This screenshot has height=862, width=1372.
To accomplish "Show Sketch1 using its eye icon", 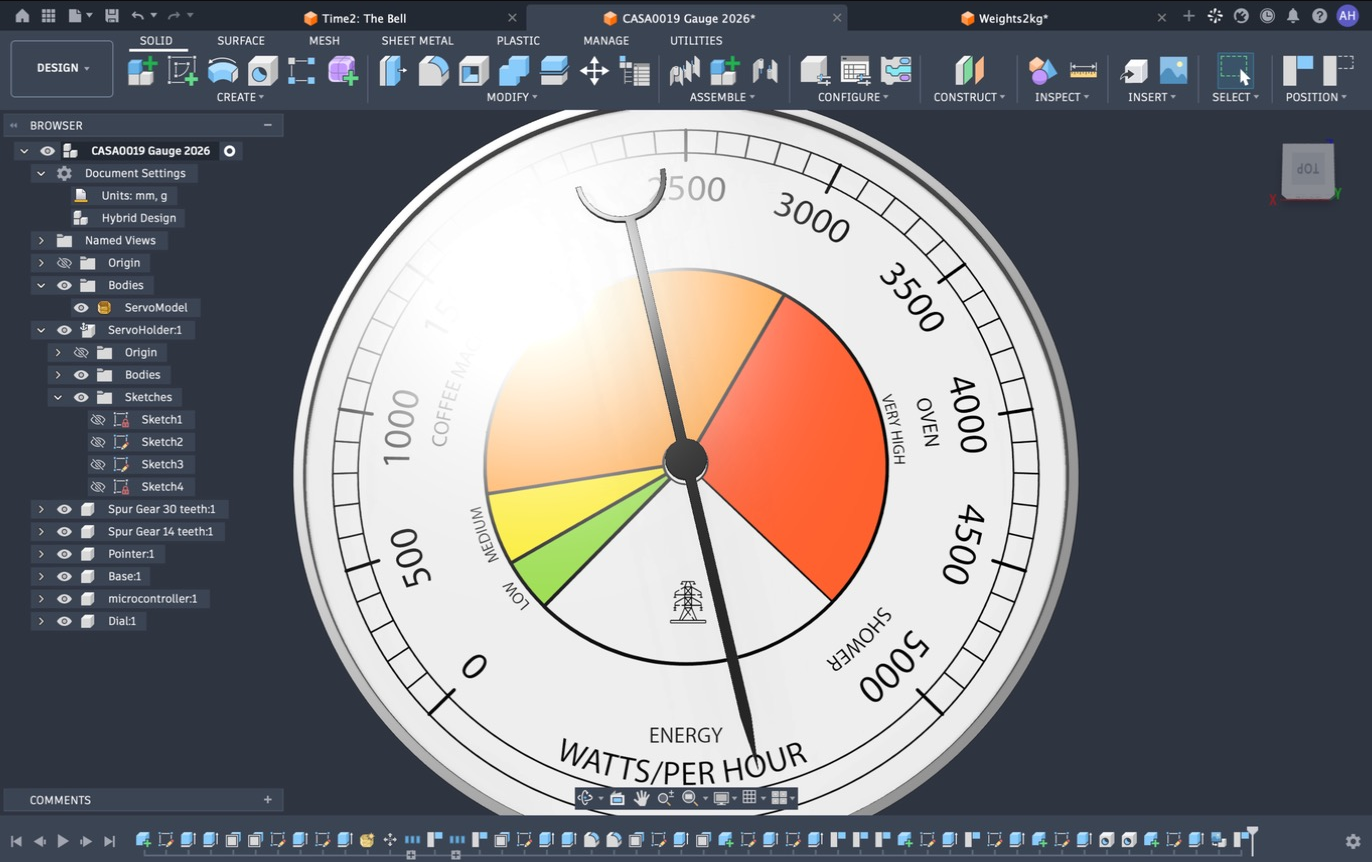I will pos(98,419).
